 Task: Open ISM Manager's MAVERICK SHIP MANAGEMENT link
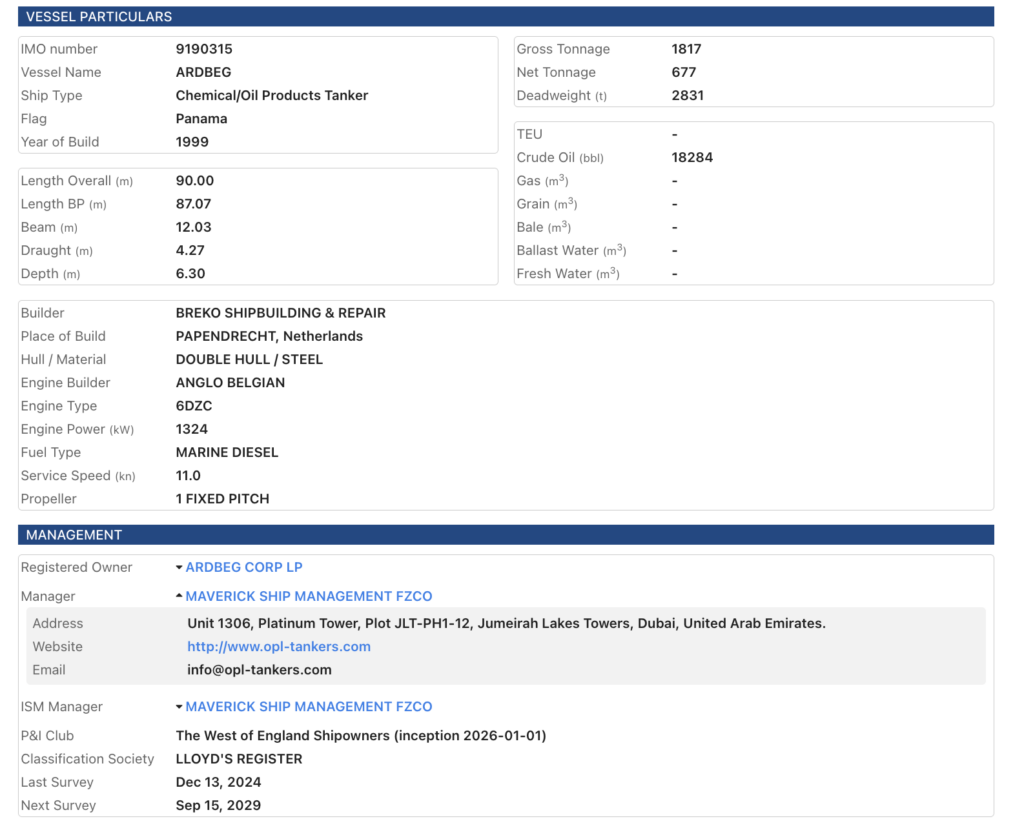click(x=309, y=706)
